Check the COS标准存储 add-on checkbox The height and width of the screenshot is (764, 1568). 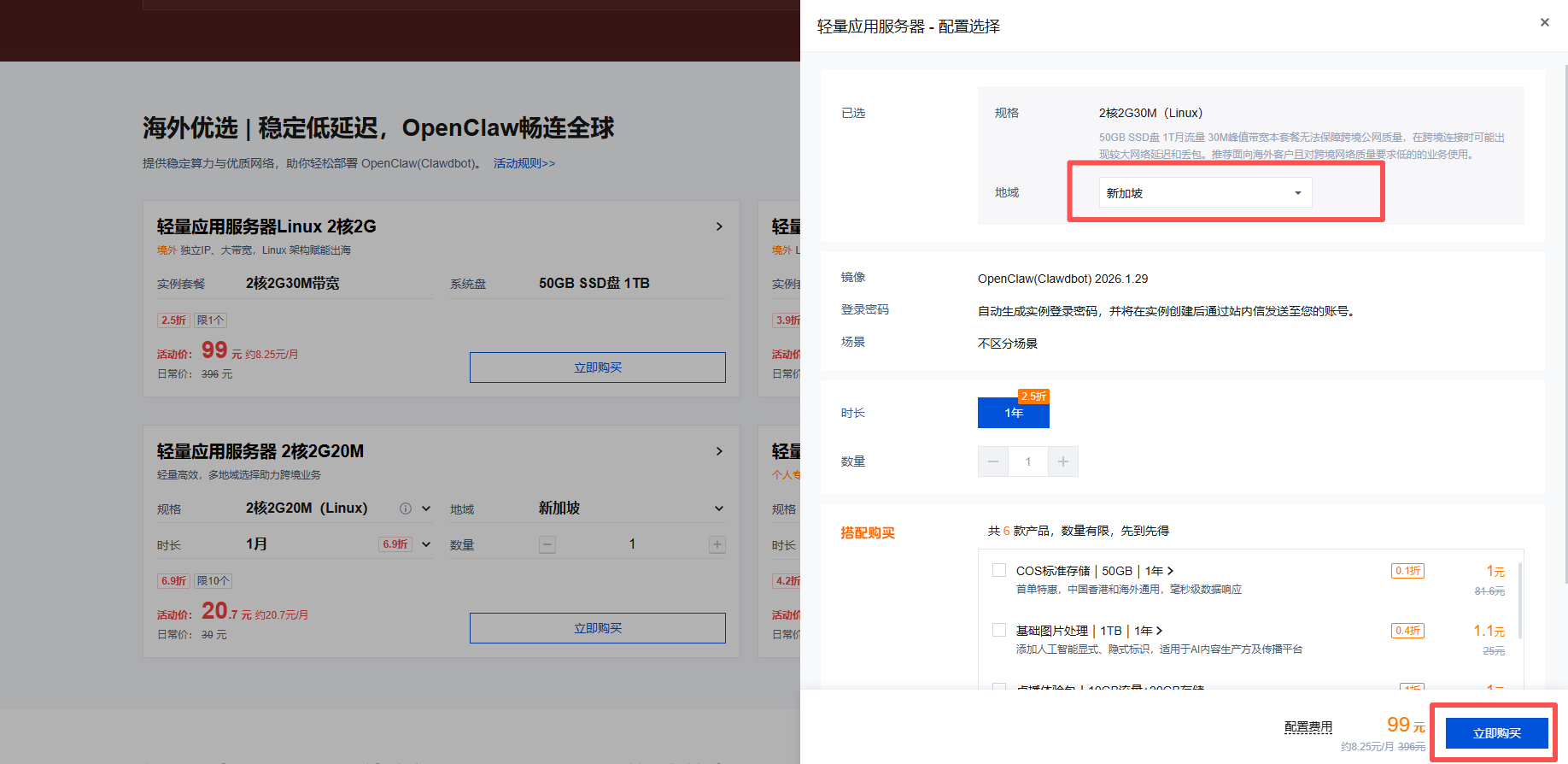999,570
